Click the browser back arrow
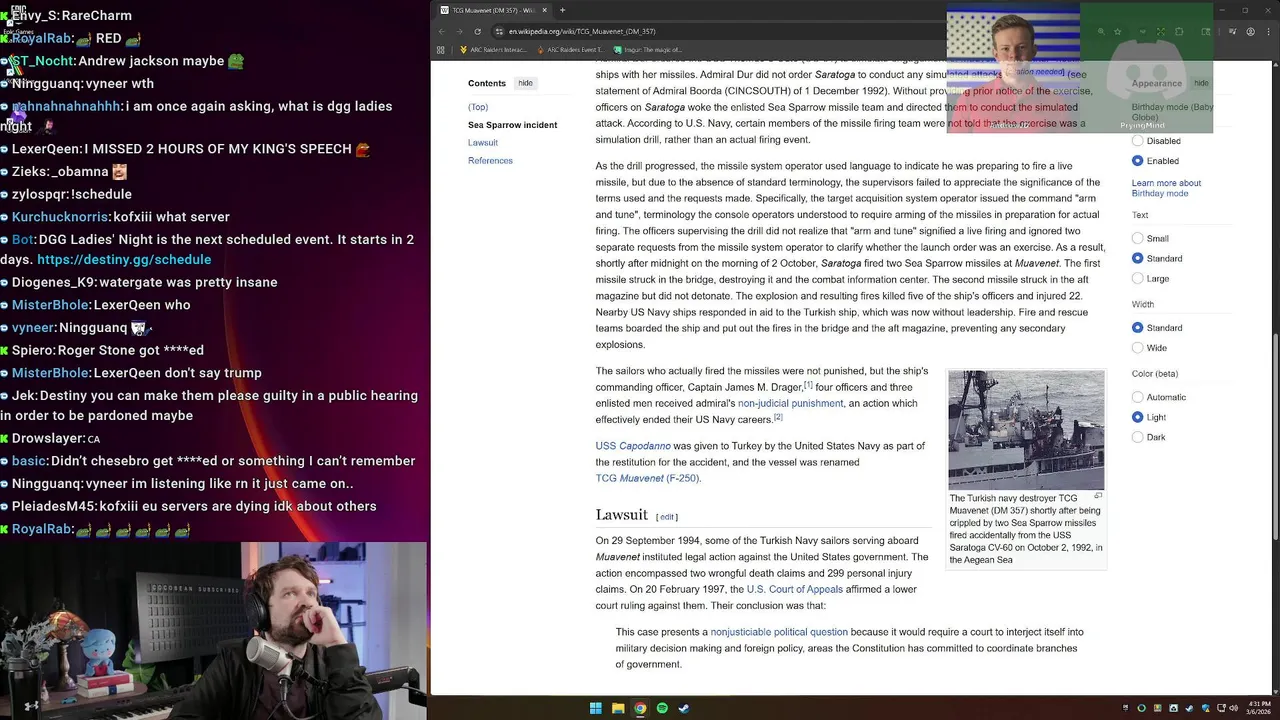The width and height of the screenshot is (1280, 720). coord(441,31)
